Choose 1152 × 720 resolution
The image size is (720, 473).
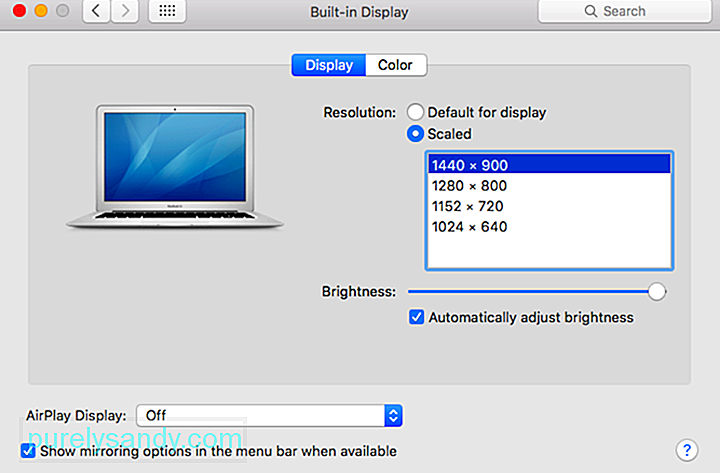(x=549, y=206)
